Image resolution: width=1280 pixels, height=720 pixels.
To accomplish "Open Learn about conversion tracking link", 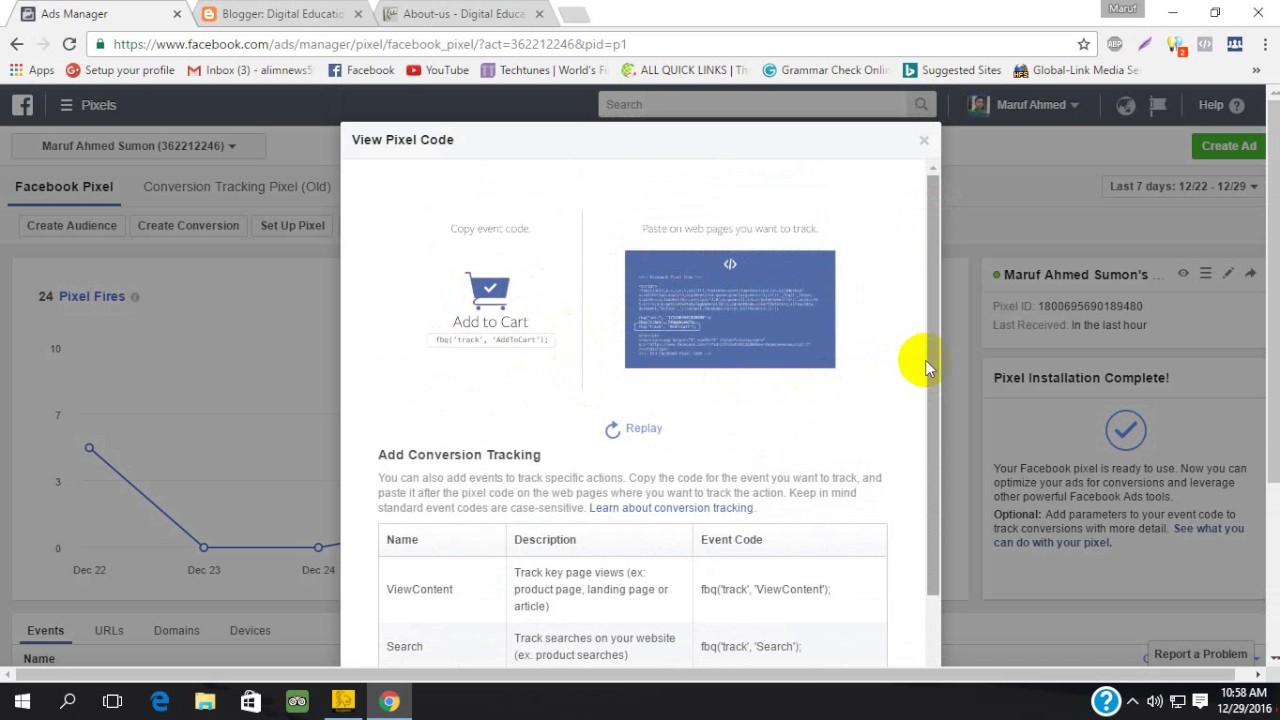I will tap(671, 508).
